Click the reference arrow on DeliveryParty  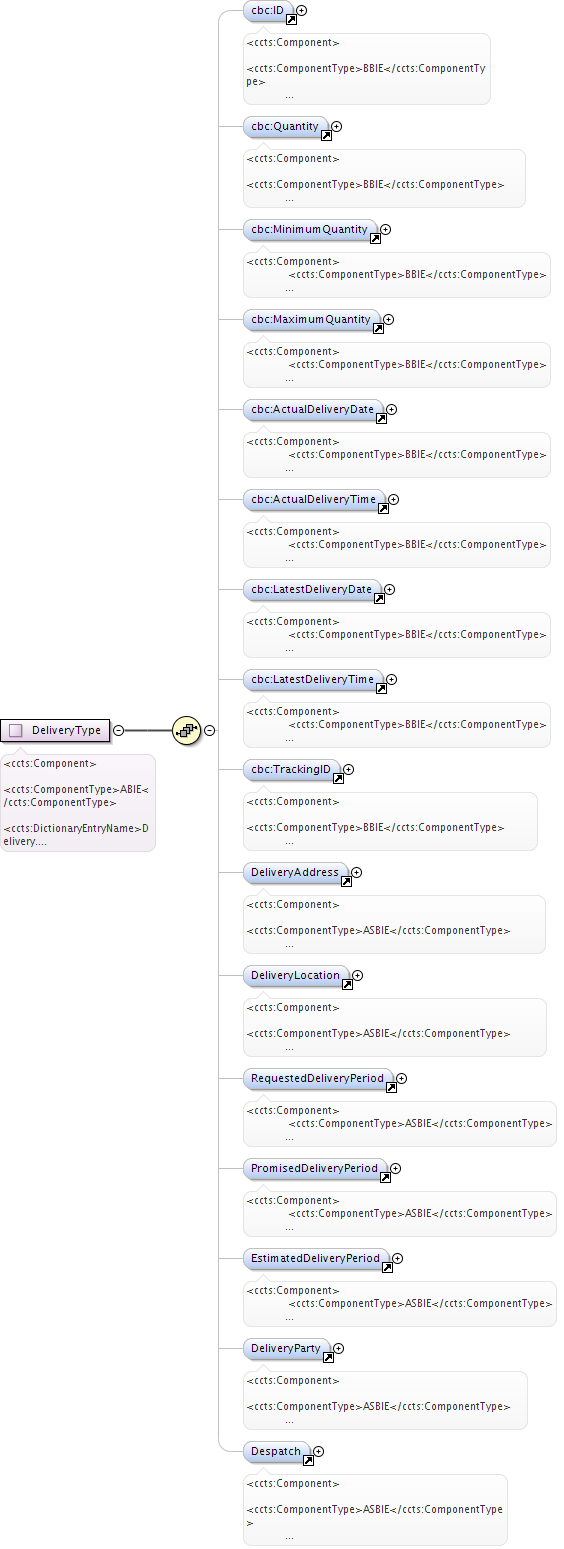(327, 1356)
